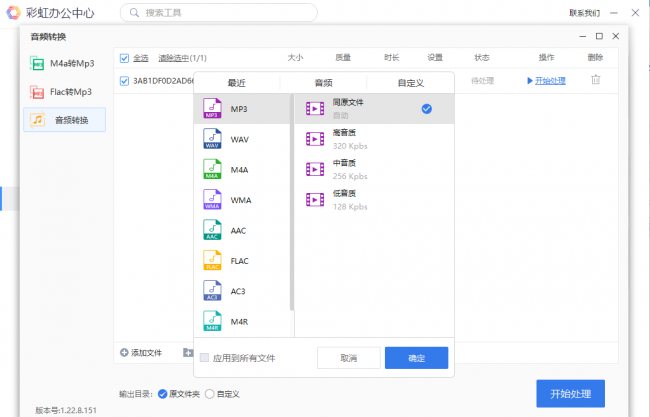Click the add folder icon next to 添加文件
650x417 pixels.
tap(188, 352)
